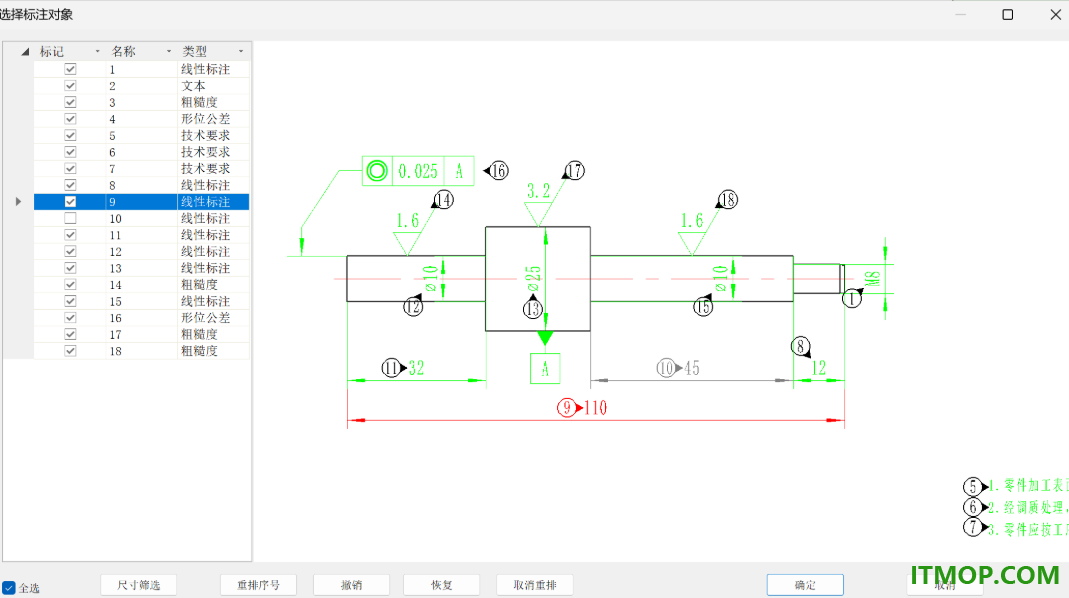Click the 尺寸筛选 button

138,585
